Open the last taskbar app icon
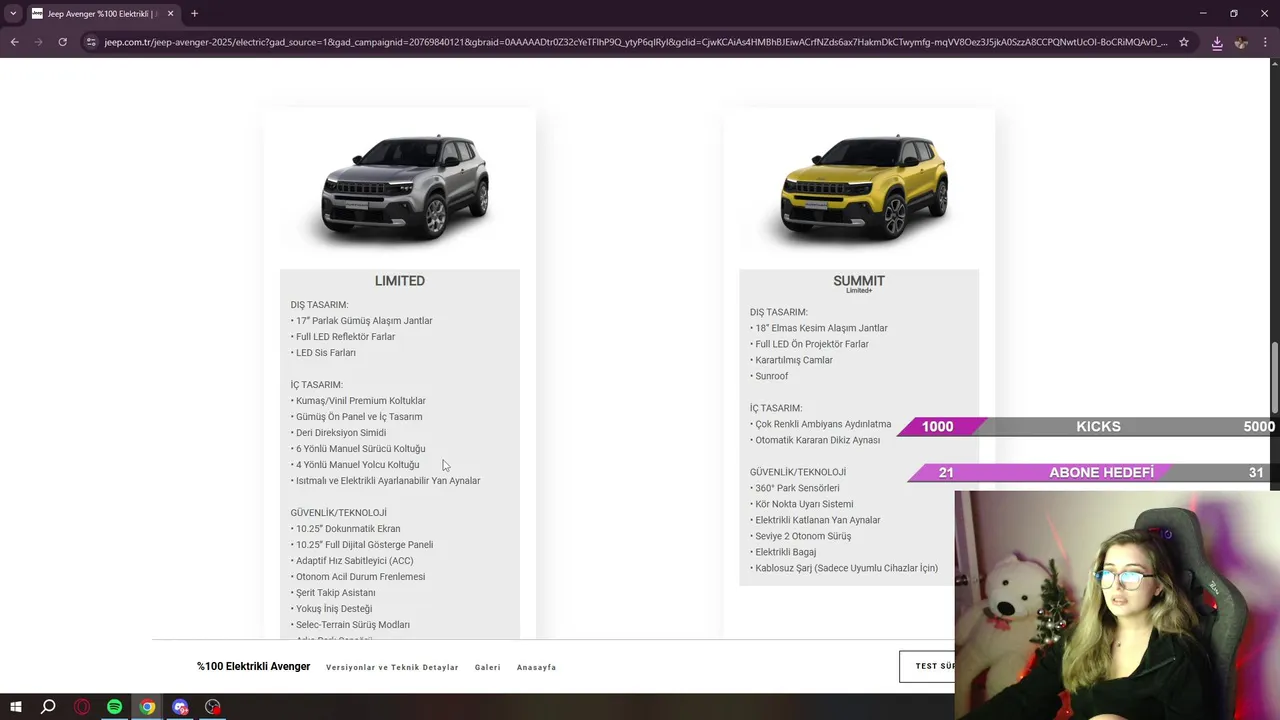This screenshot has width=1280, height=720. pyautogui.click(x=213, y=707)
